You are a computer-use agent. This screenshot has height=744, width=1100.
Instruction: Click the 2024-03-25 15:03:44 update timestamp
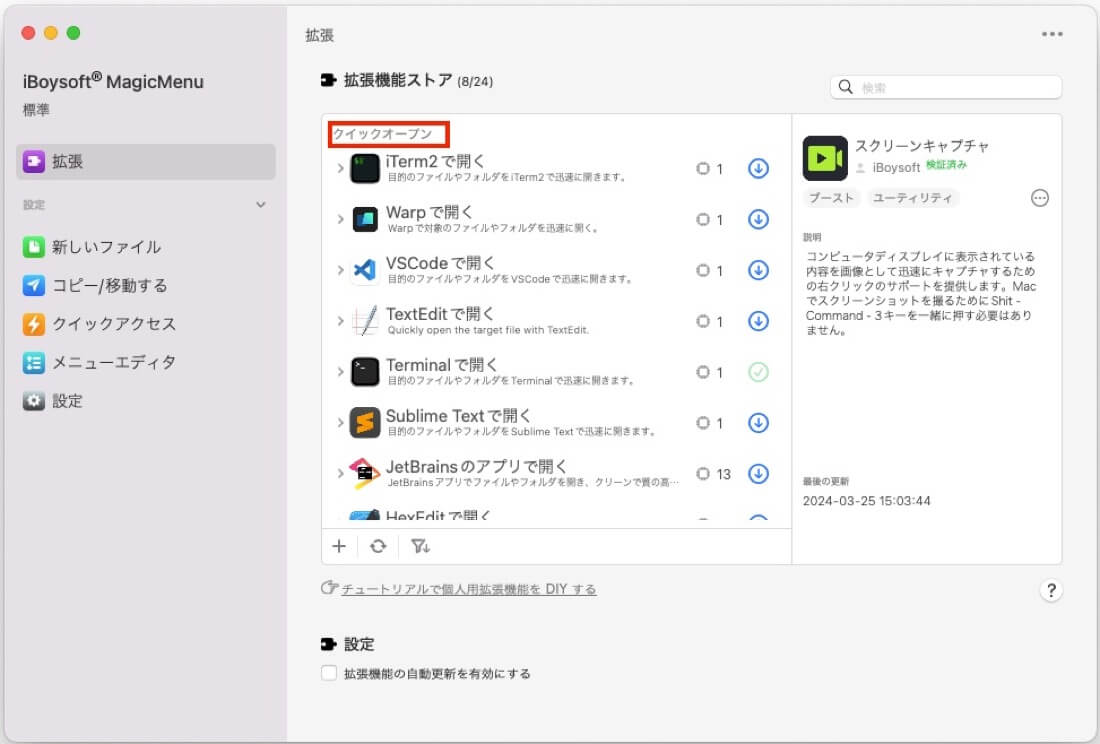click(866, 501)
